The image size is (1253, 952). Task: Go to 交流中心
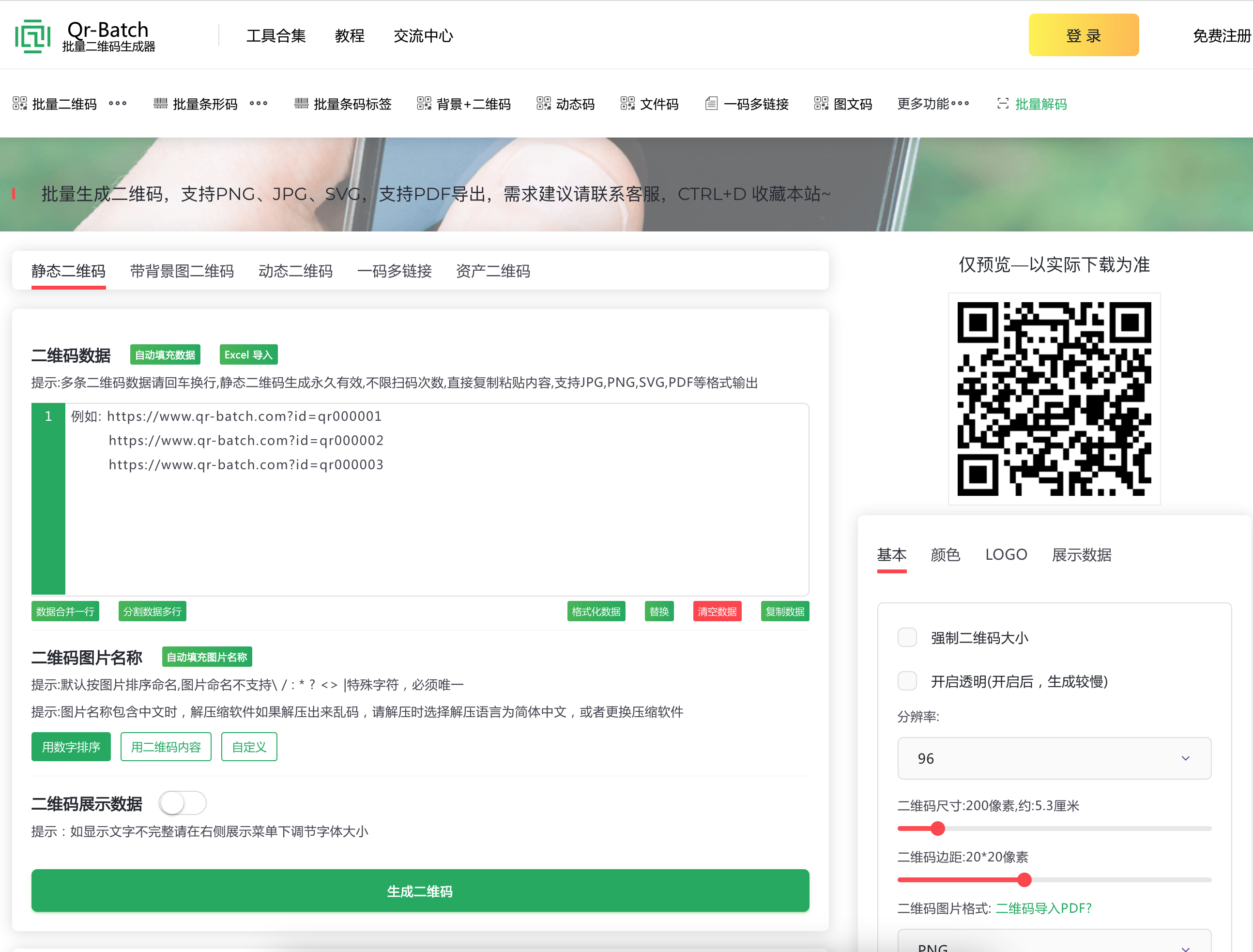423,36
